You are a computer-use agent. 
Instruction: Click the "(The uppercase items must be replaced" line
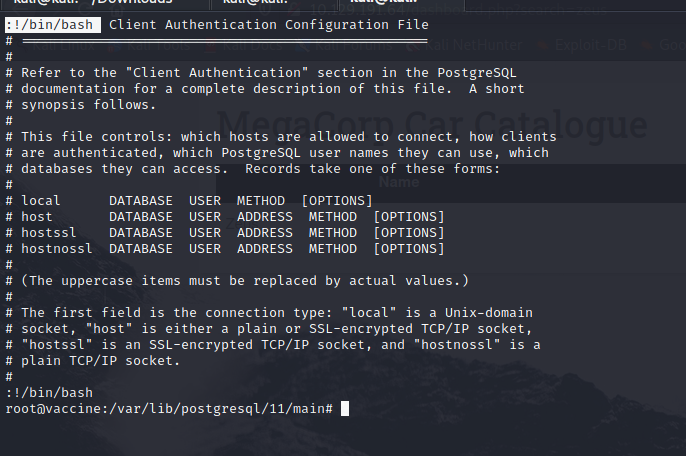click(245, 281)
